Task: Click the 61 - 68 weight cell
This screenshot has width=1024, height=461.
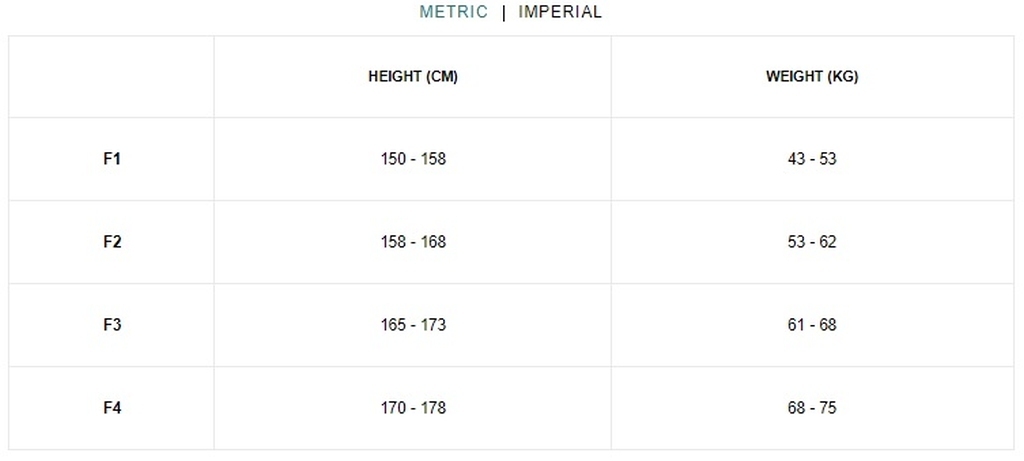Action: pos(812,325)
